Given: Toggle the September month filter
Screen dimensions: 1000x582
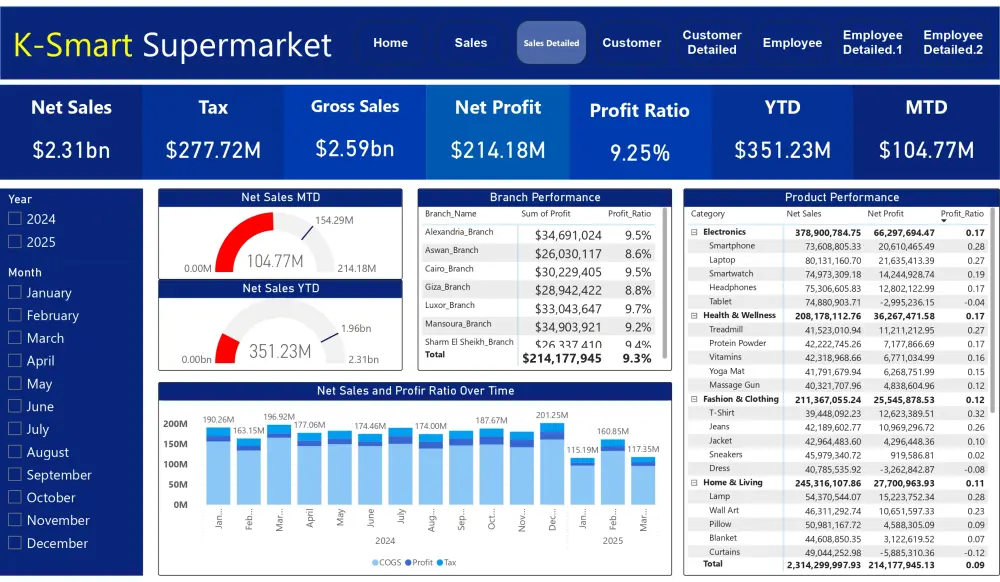Looking at the screenshot, I should 15,474.
